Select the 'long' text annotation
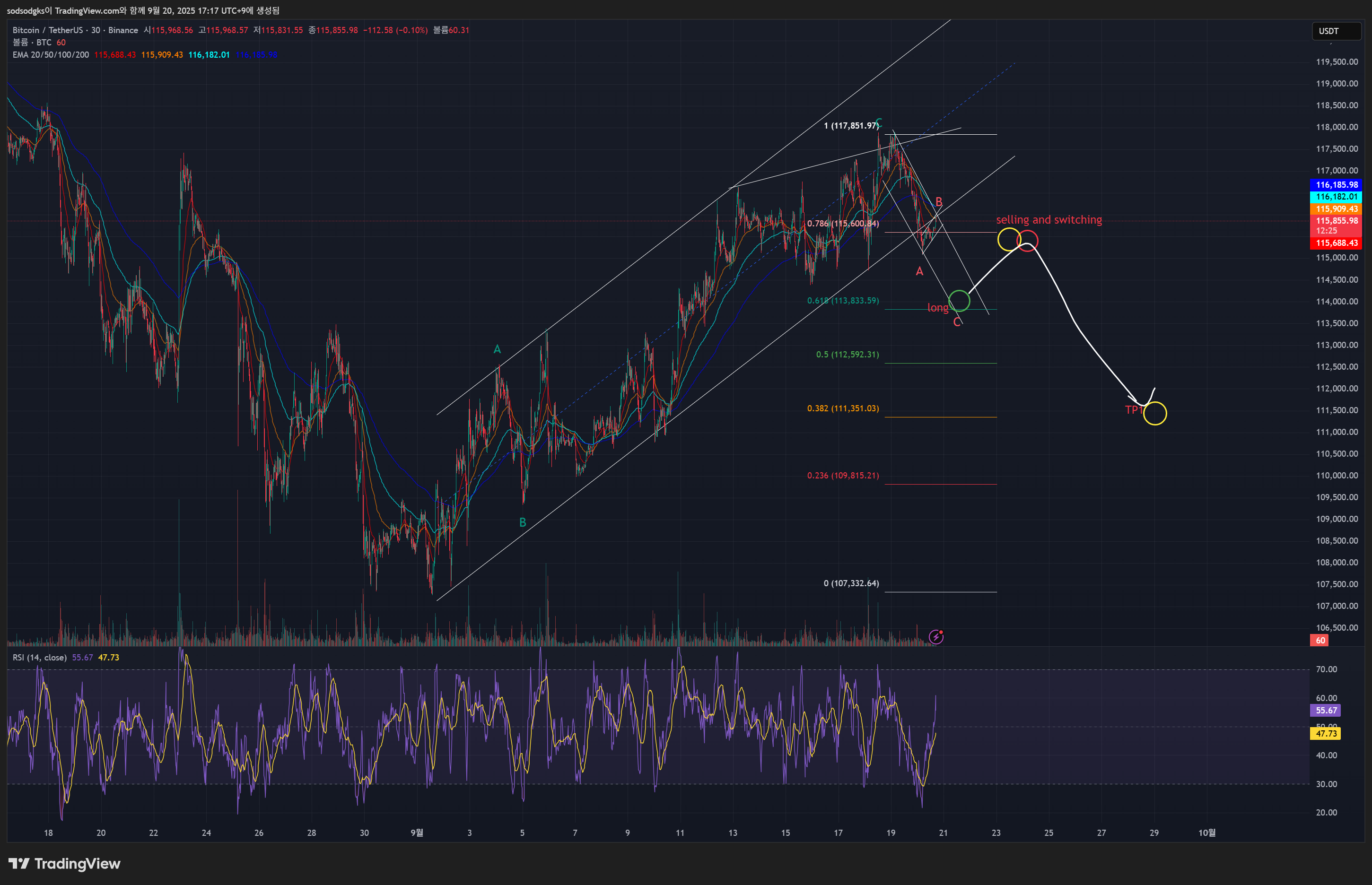 click(x=937, y=308)
